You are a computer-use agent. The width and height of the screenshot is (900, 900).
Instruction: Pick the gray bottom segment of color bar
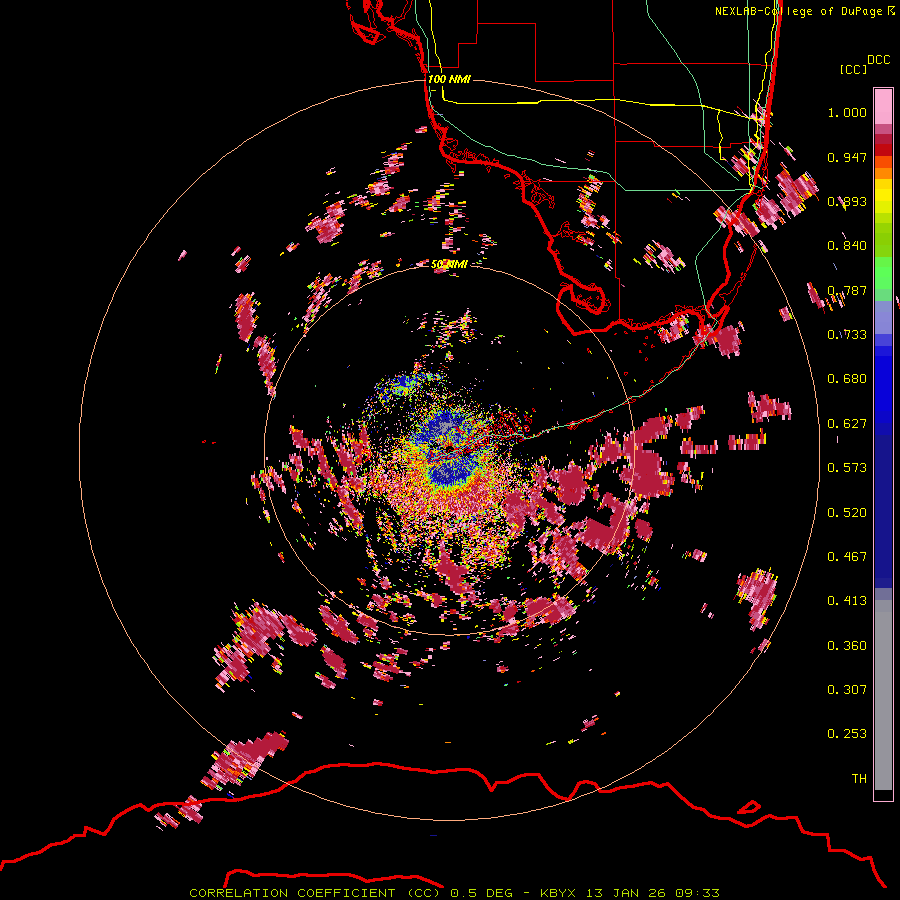click(x=883, y=695)
